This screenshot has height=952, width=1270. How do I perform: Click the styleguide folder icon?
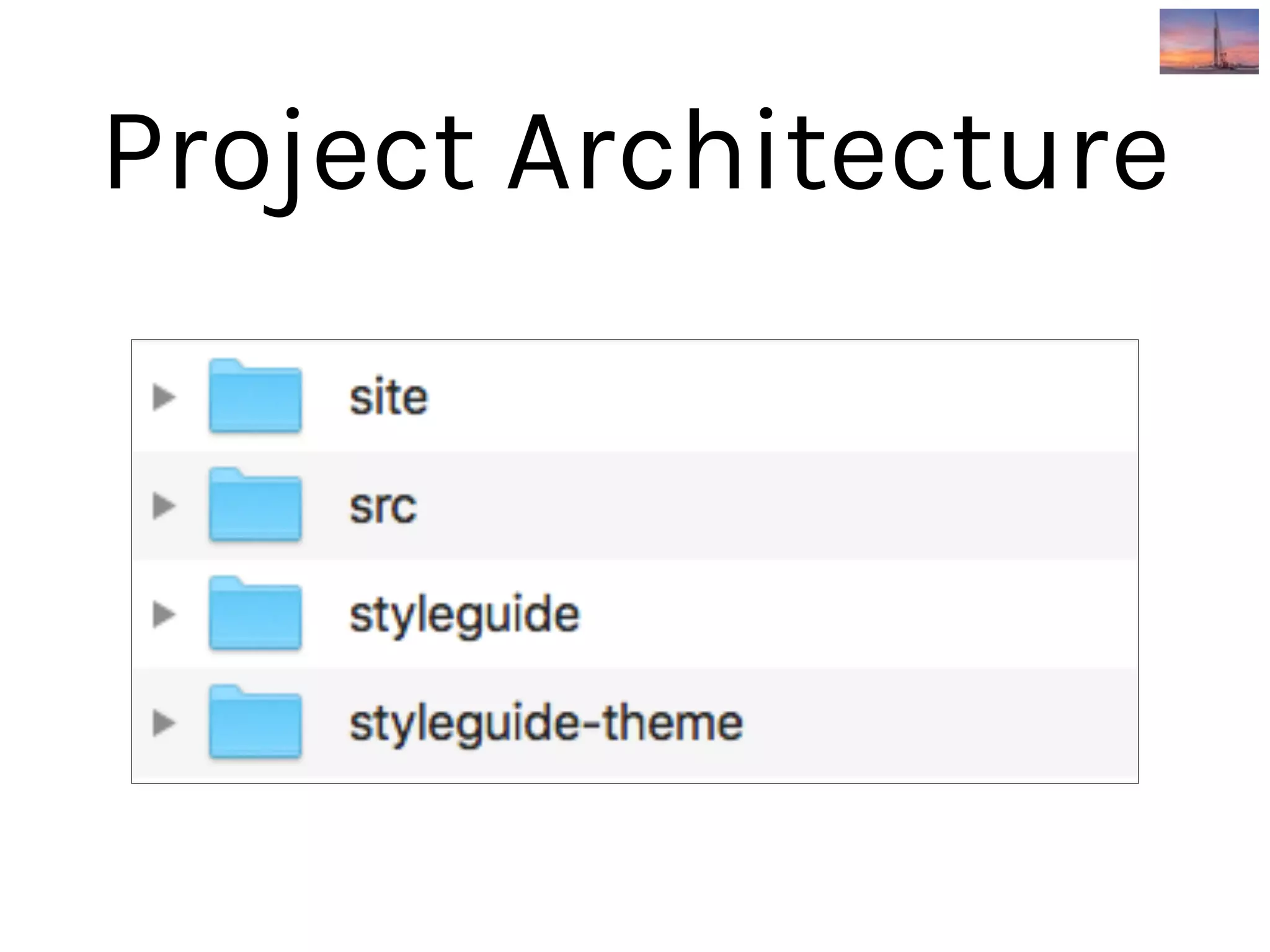pos(255,614)
